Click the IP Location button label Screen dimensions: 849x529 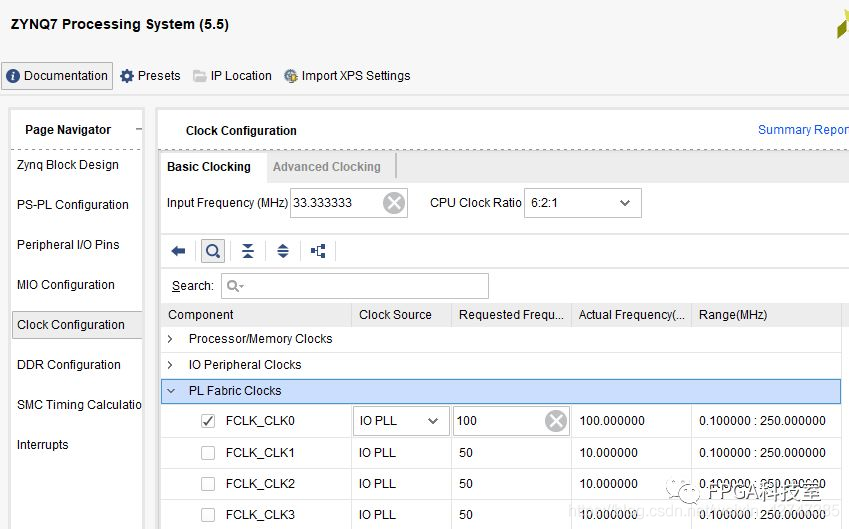241,76
